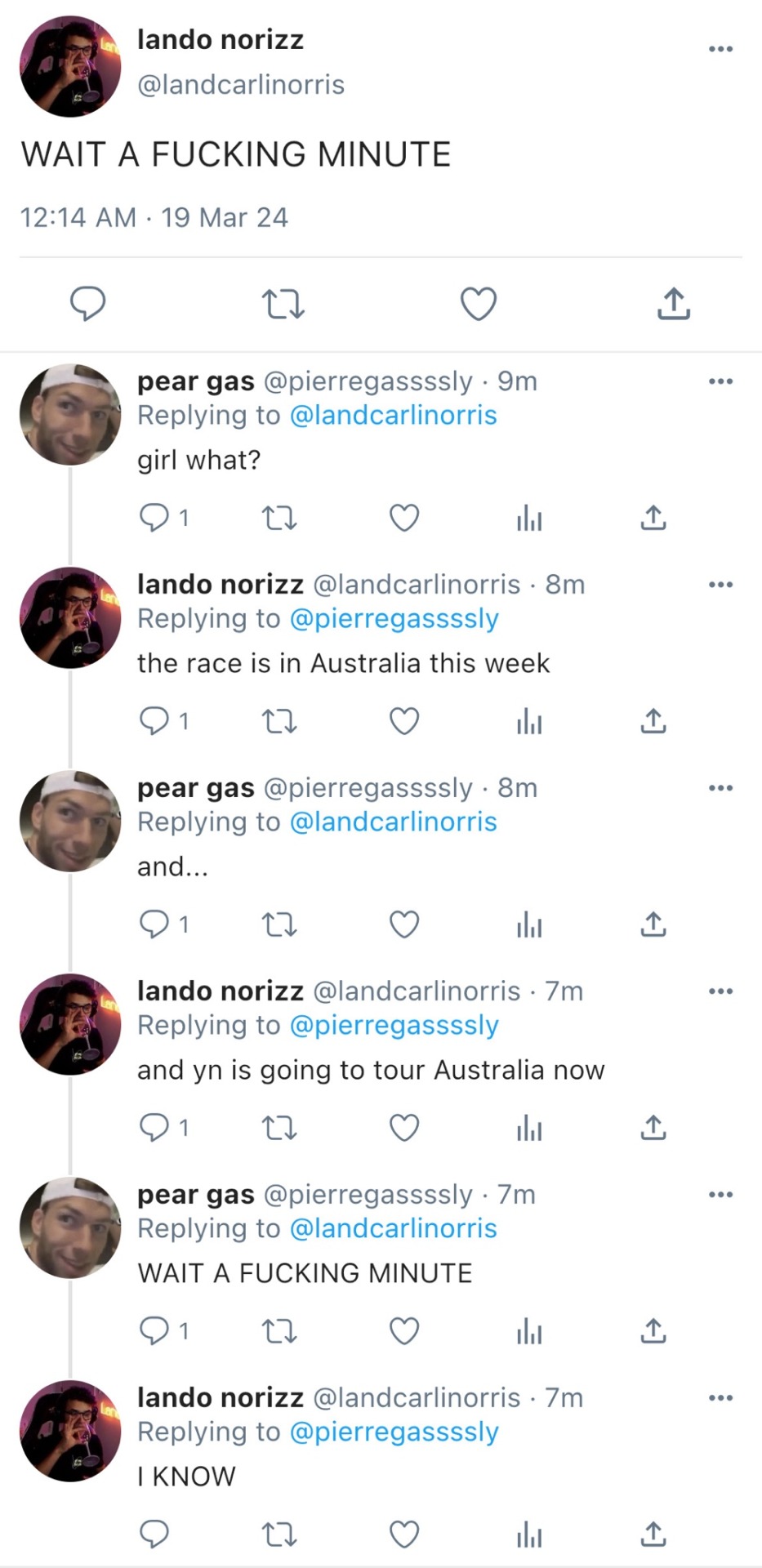
Task: Open more options for "girl what?" reply
Action: coord(720,381)
